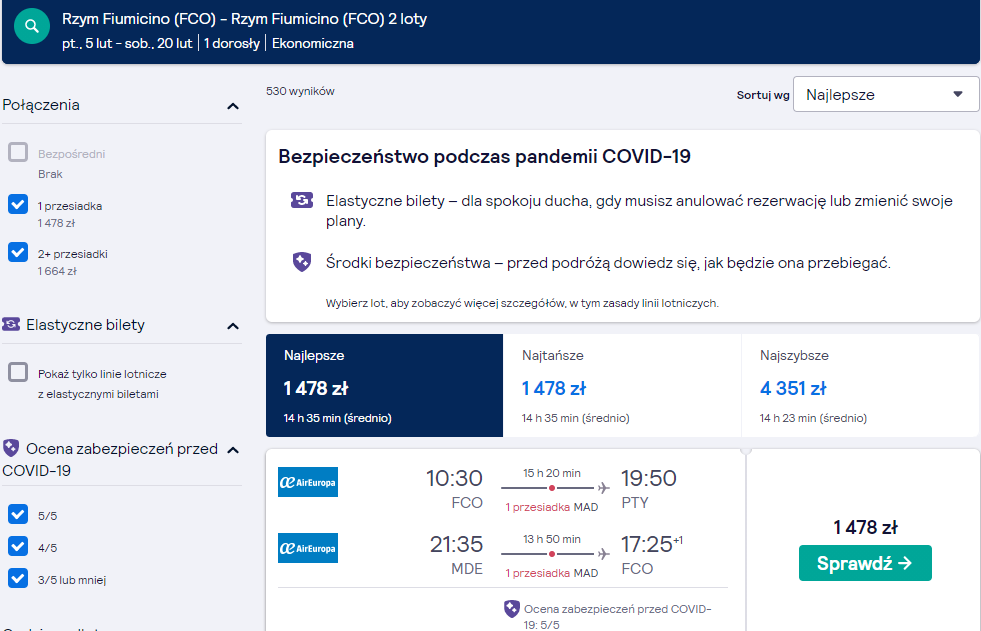Uncheck the 2+ przesiadki checkbox
The height and width of the screenshot is (631, 981).
18,252
